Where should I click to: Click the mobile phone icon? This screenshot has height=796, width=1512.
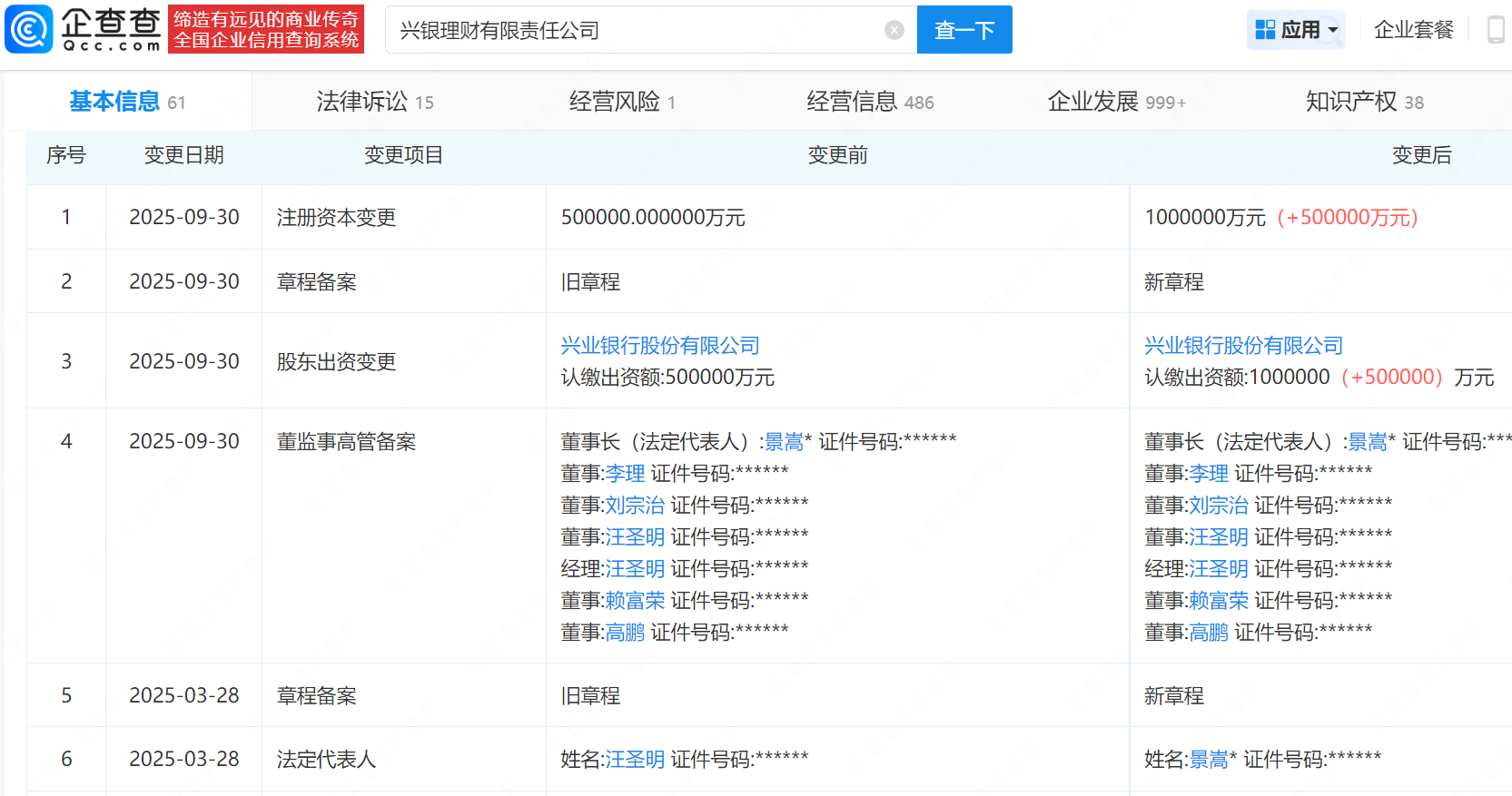(x=1495, y=30)
